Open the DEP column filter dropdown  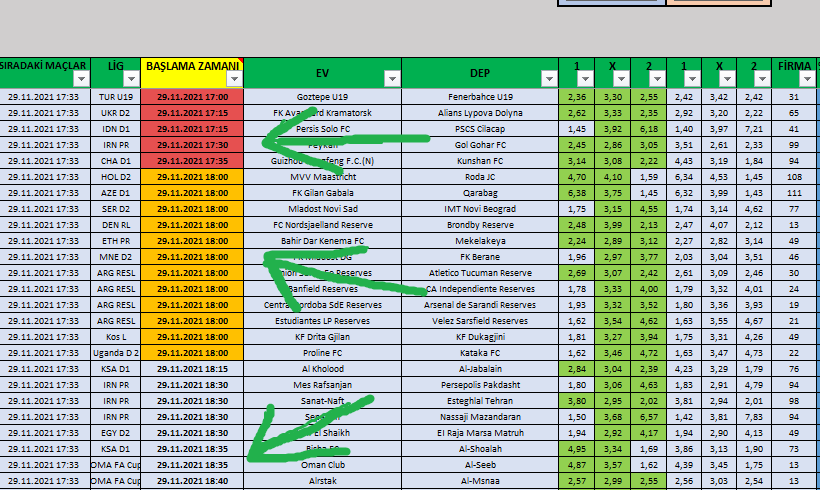coord(548,79)
